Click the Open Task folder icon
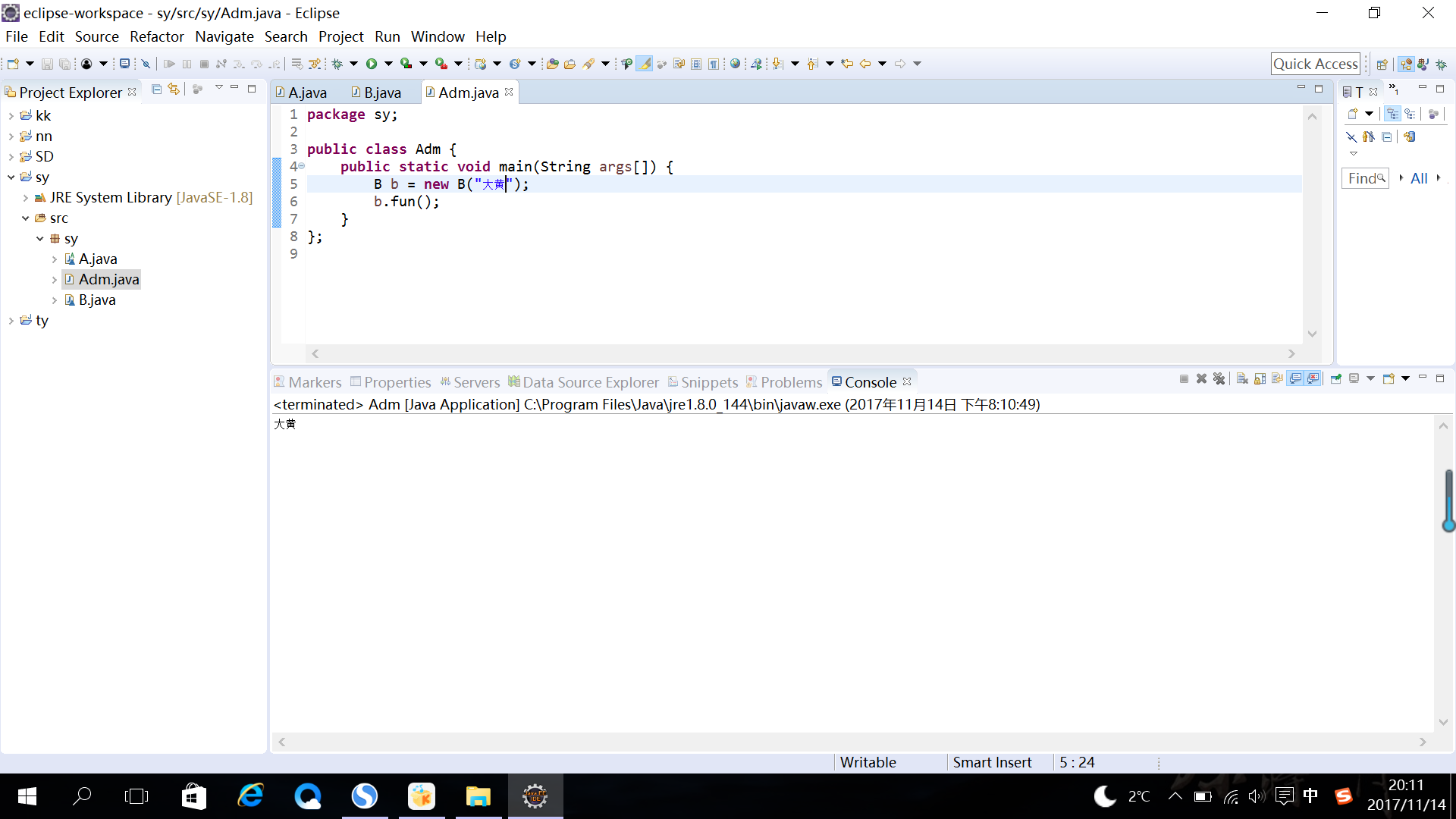This screenshot has width=1456, height=819. [x=570, y=64]
